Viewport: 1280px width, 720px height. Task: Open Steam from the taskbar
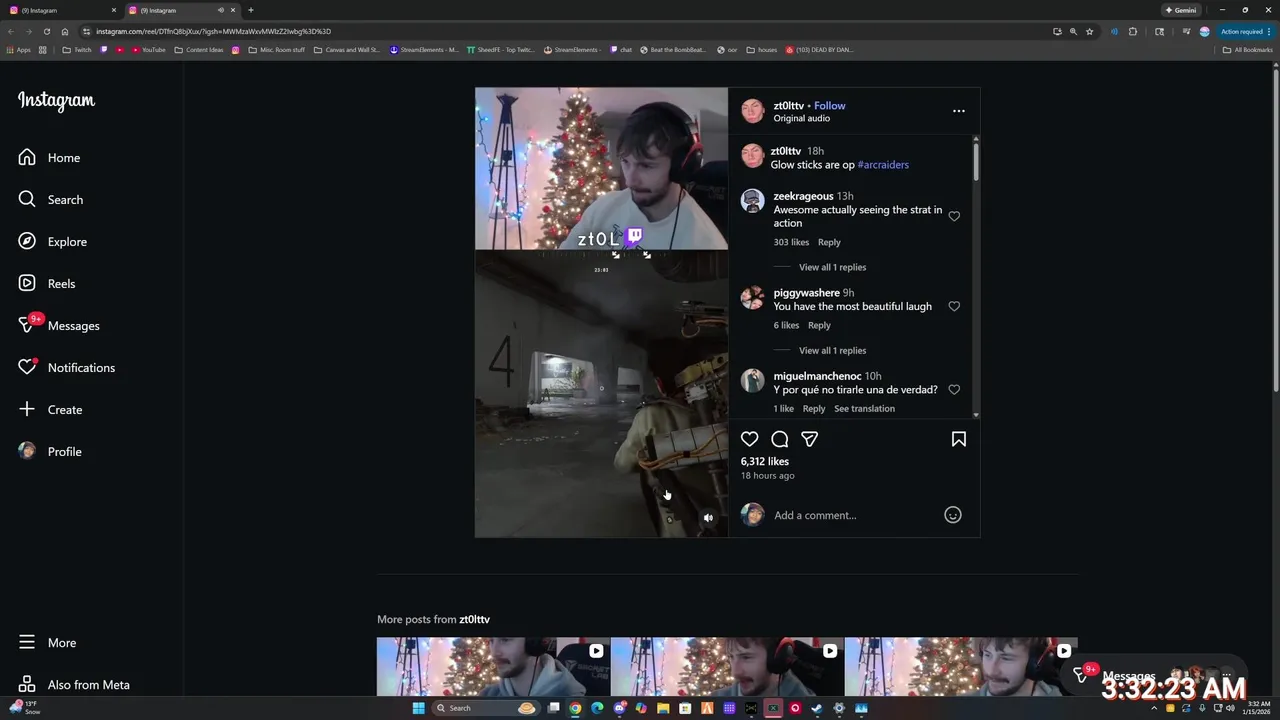tap(817, 708)
